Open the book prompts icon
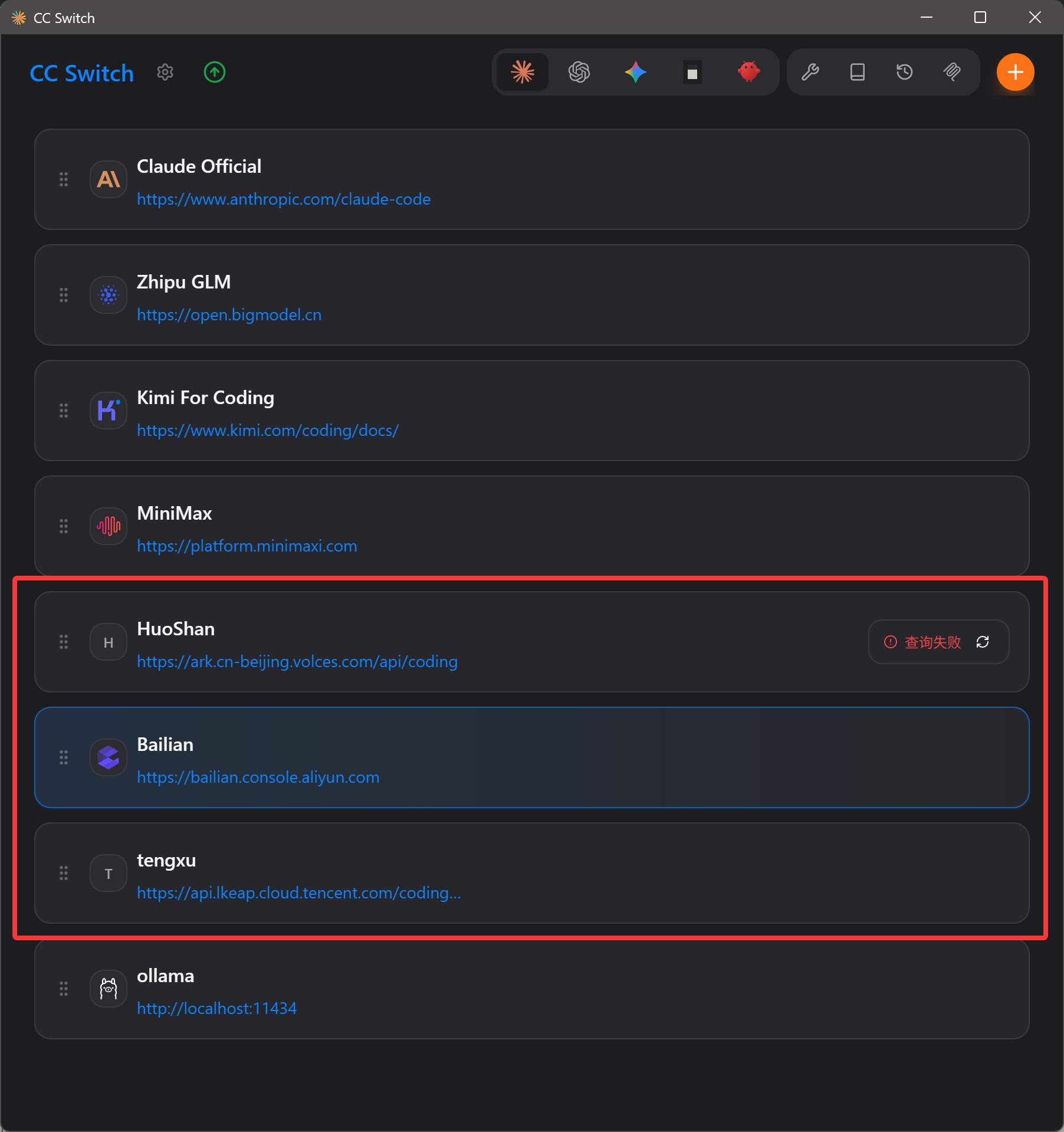Image resolution: width=1064 pixels, height=1132 pixels. pyautogui.click(x=858, y=72)
